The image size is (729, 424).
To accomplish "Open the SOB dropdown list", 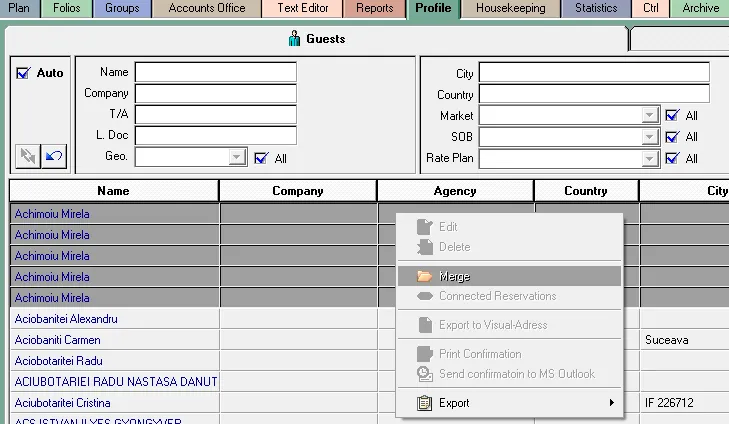I will [x=649, y=137].
